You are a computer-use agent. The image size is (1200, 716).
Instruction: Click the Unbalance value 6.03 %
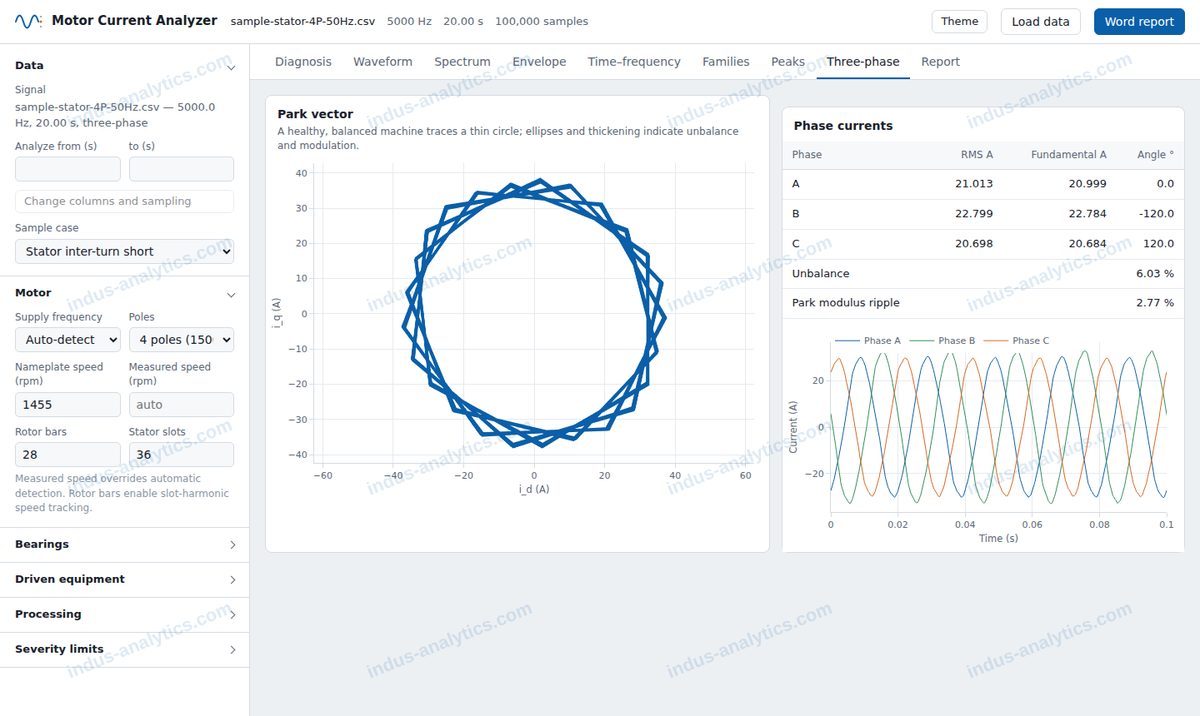click(x=1155, y=274)
